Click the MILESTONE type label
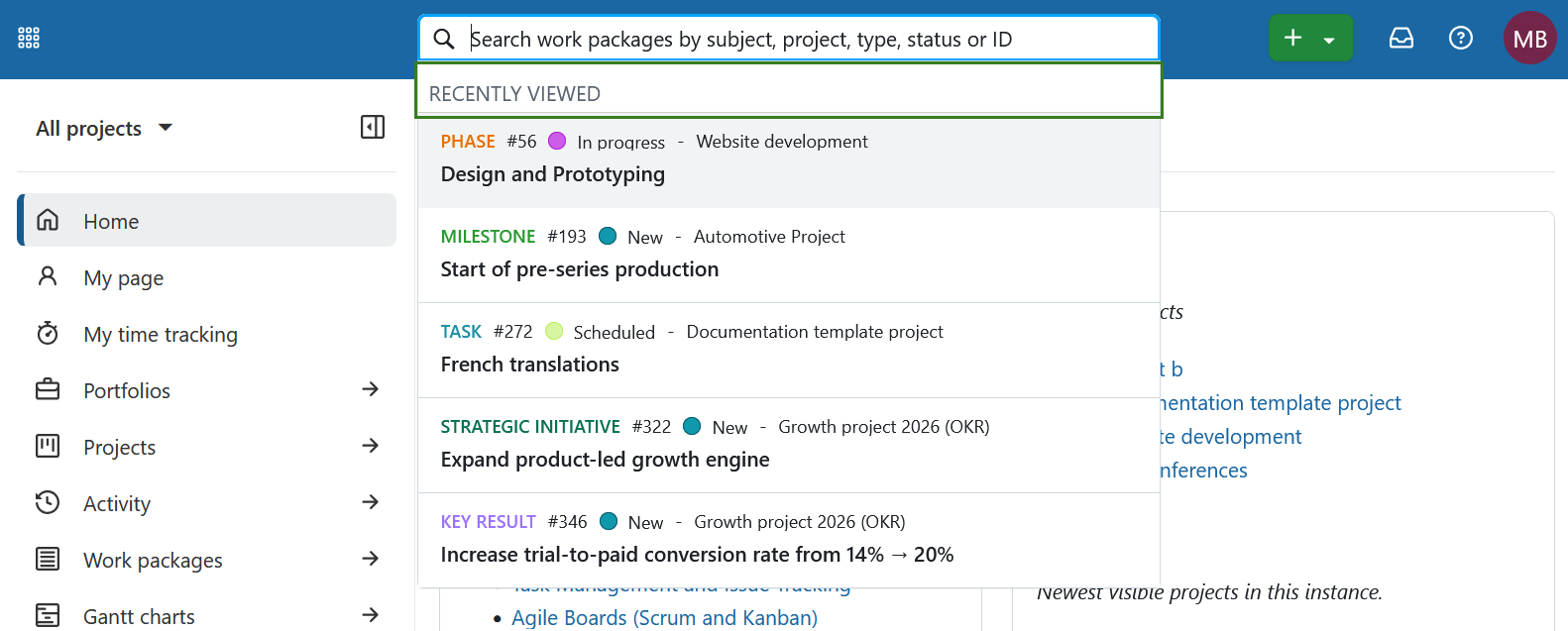This screenshot has height=631, width=1568. click(488, 237)
